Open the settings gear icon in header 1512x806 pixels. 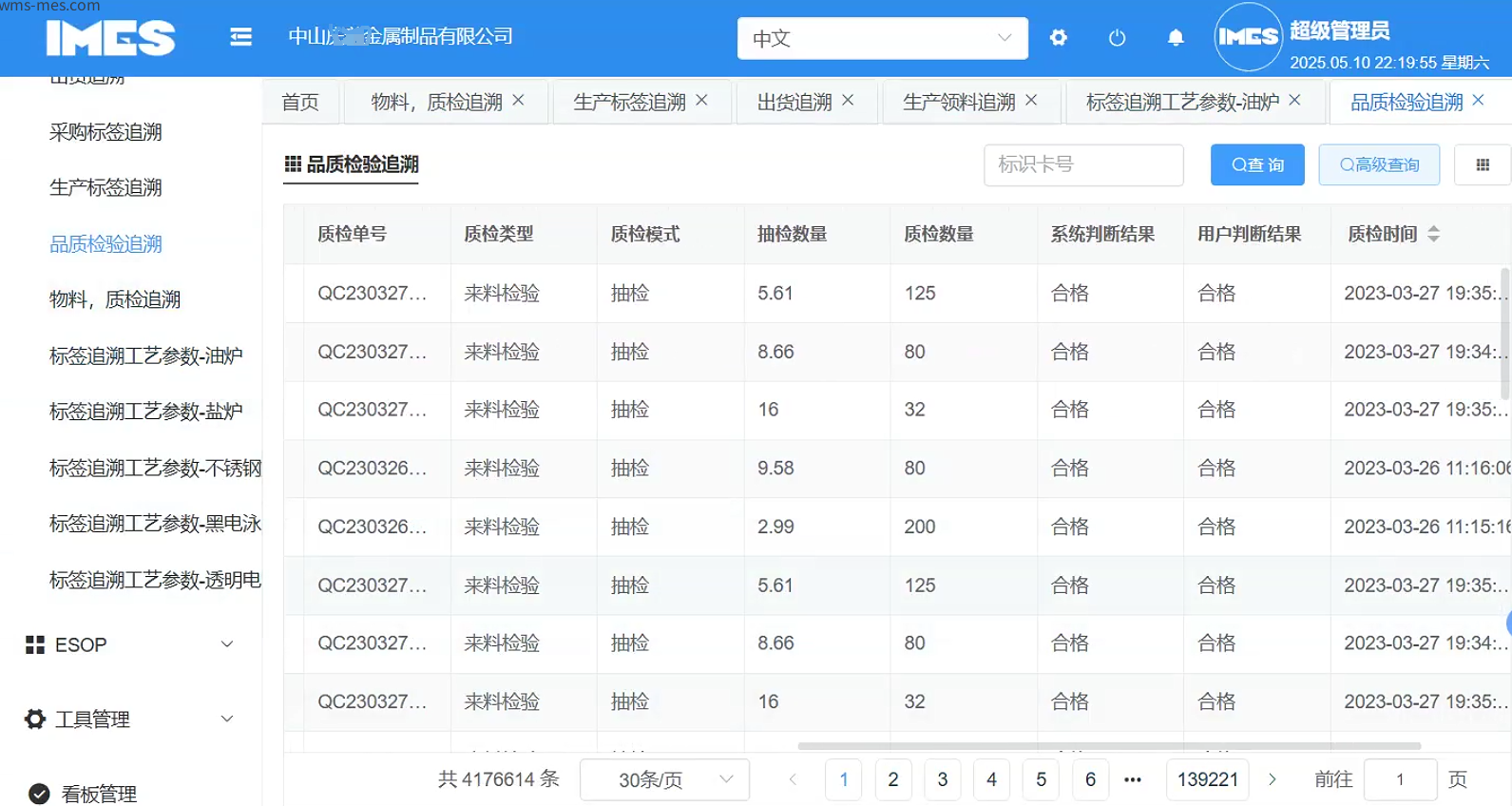1058,38
